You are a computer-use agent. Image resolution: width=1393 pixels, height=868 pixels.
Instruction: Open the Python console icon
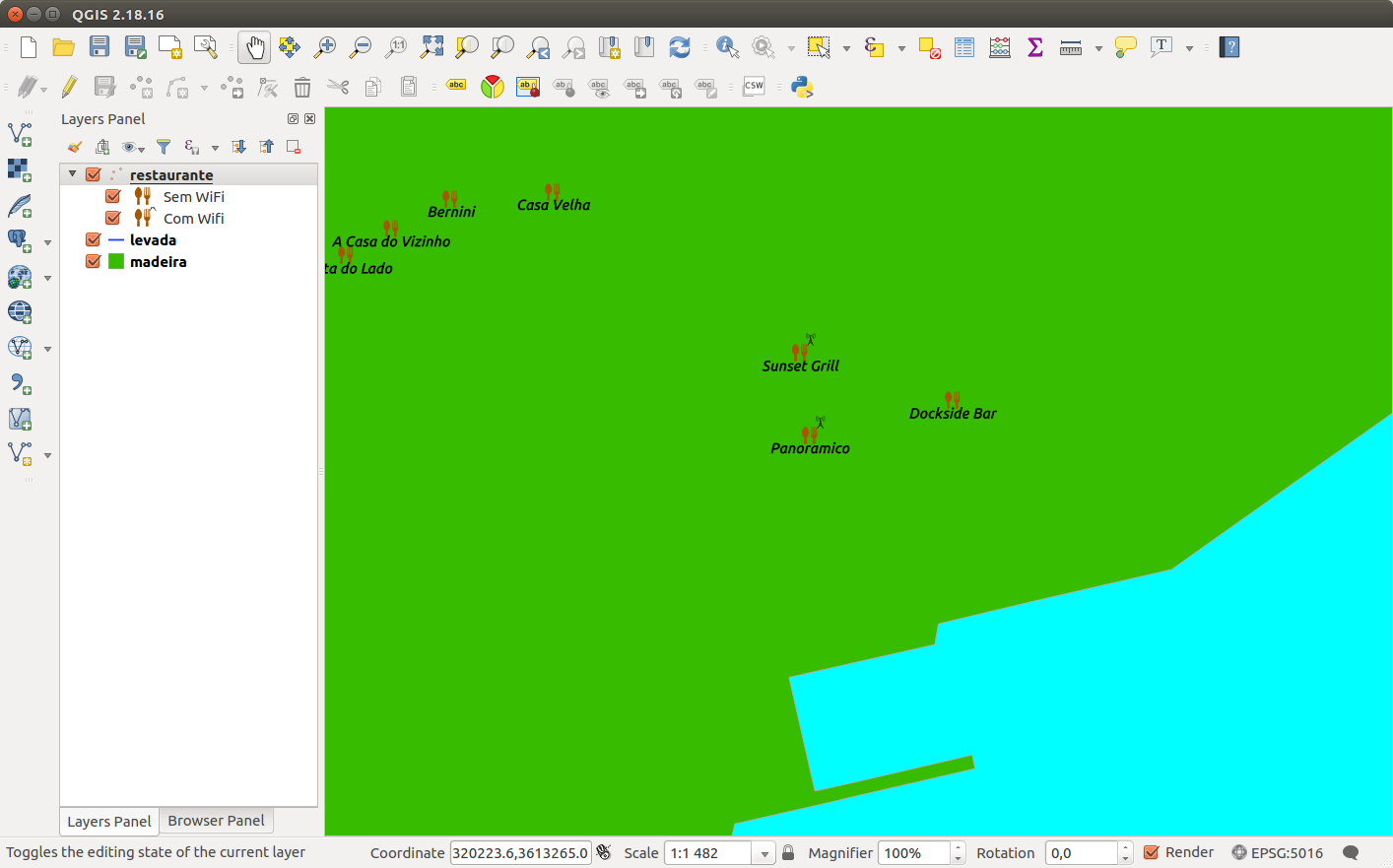click(802, 87)
